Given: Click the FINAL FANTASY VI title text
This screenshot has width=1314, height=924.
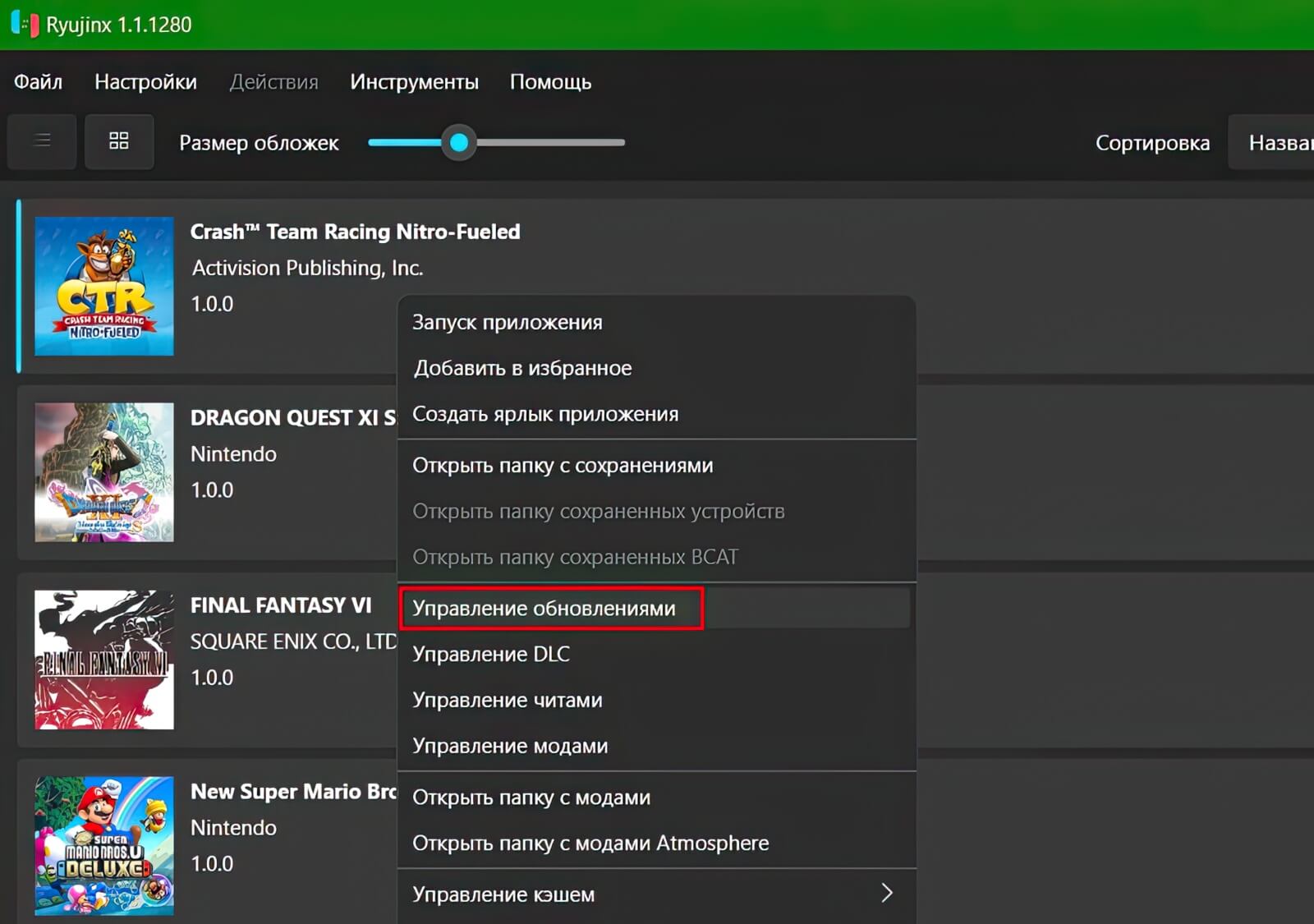Looking at the screenshot, I should pos(281,605).
